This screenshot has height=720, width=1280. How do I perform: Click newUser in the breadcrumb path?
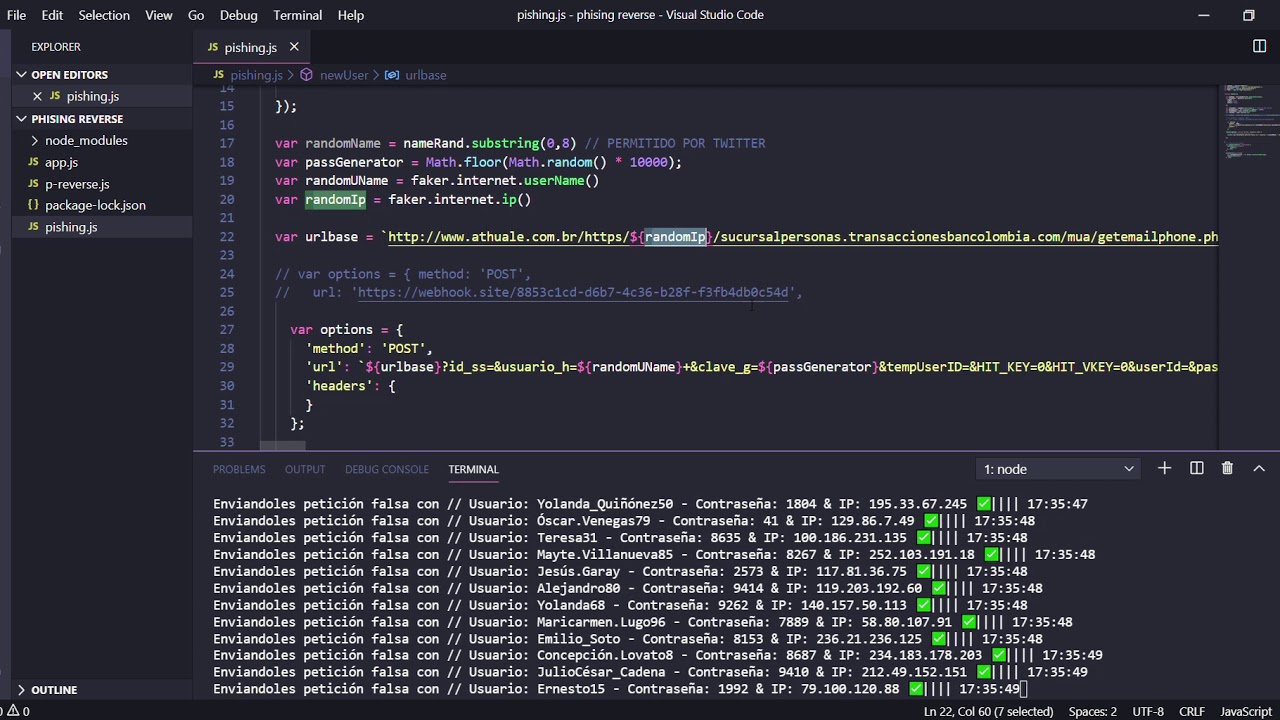[x=344, y=75]
